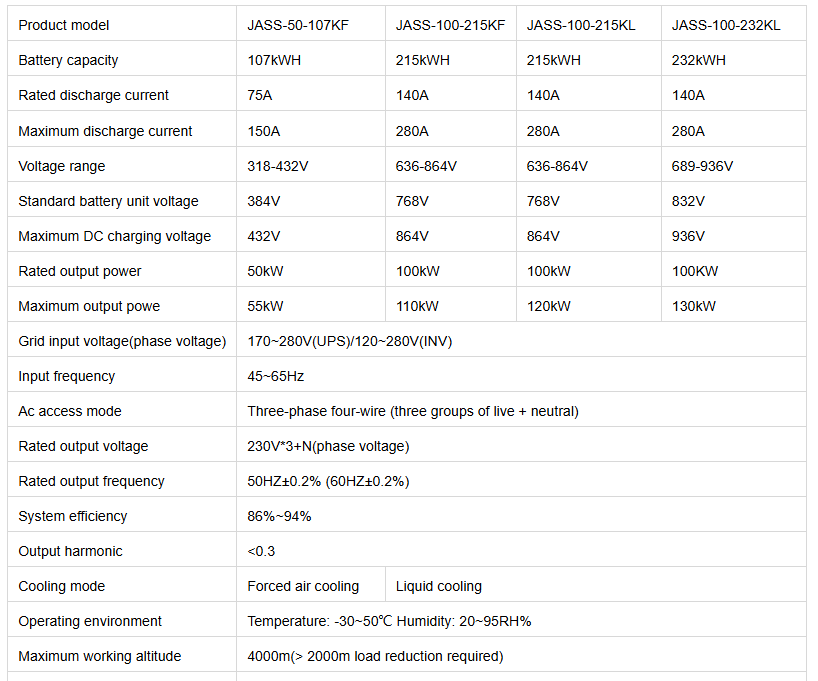Select the Grid input voltage value text

tap(350, 341)
